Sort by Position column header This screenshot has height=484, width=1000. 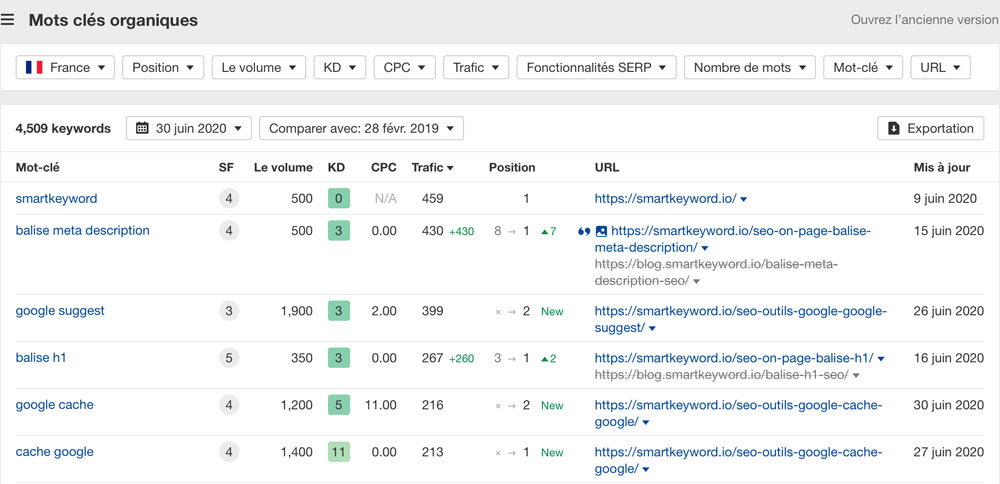coord(512,168)
